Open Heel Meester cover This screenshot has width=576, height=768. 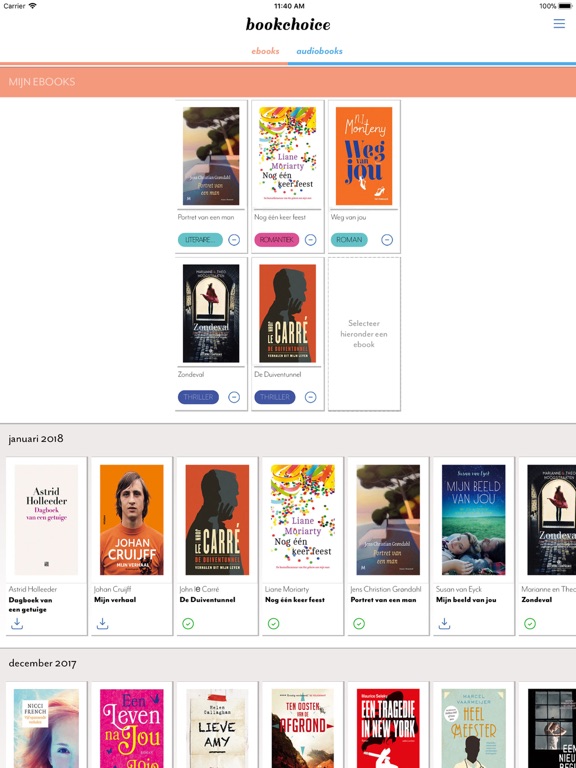(474, 729)
